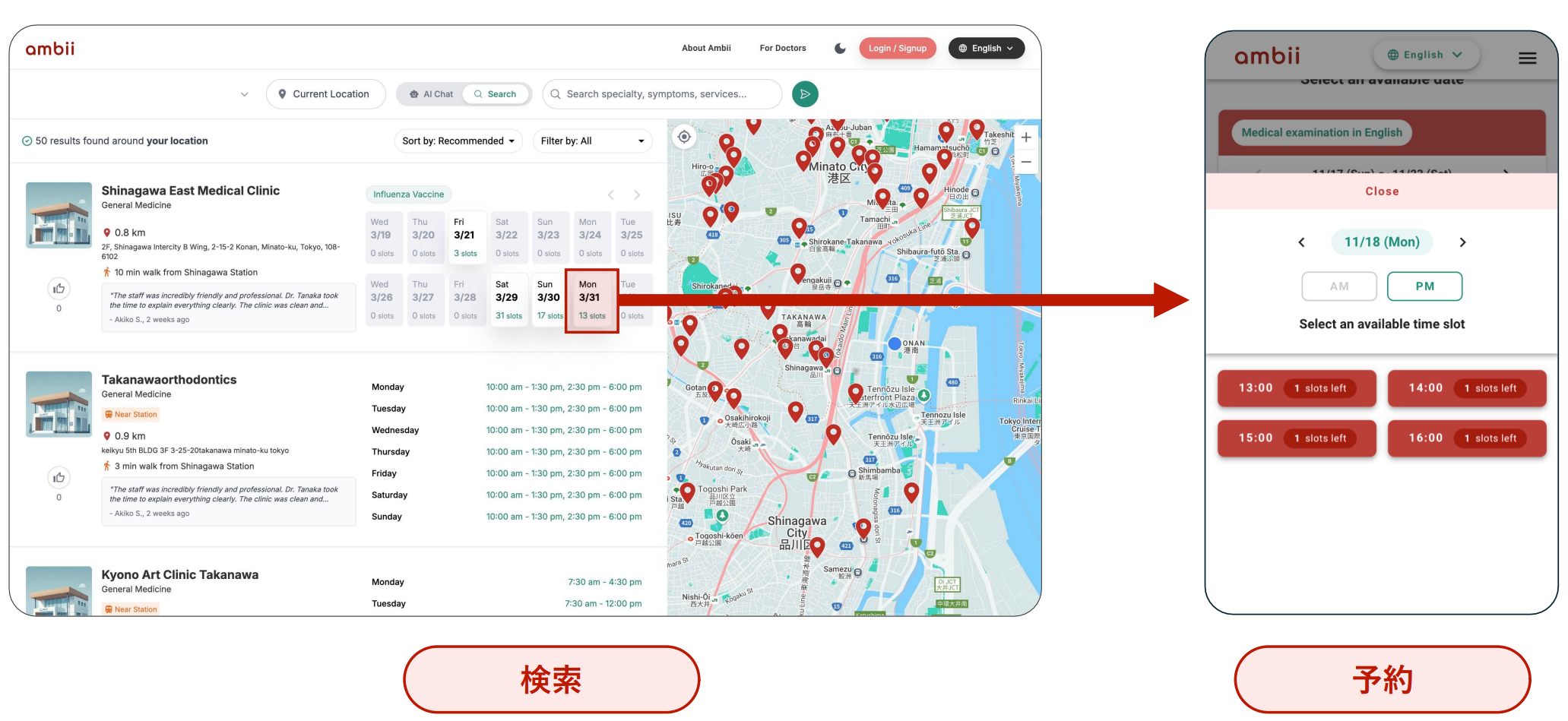Open the hamburger menu in mobile view
This screenshot has height=721, width=1568.
tap(1527, 58)
